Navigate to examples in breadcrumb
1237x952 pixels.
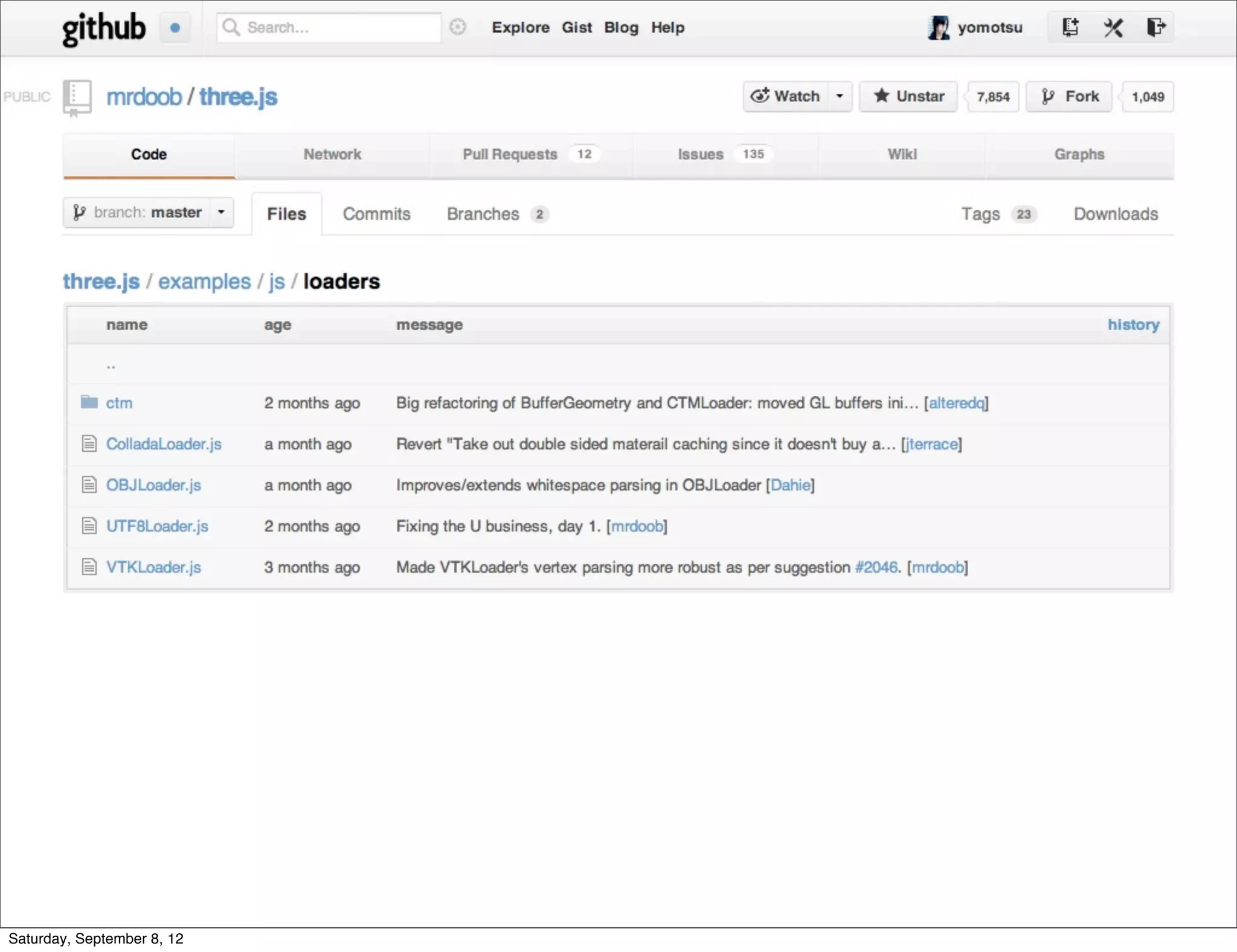204,281
